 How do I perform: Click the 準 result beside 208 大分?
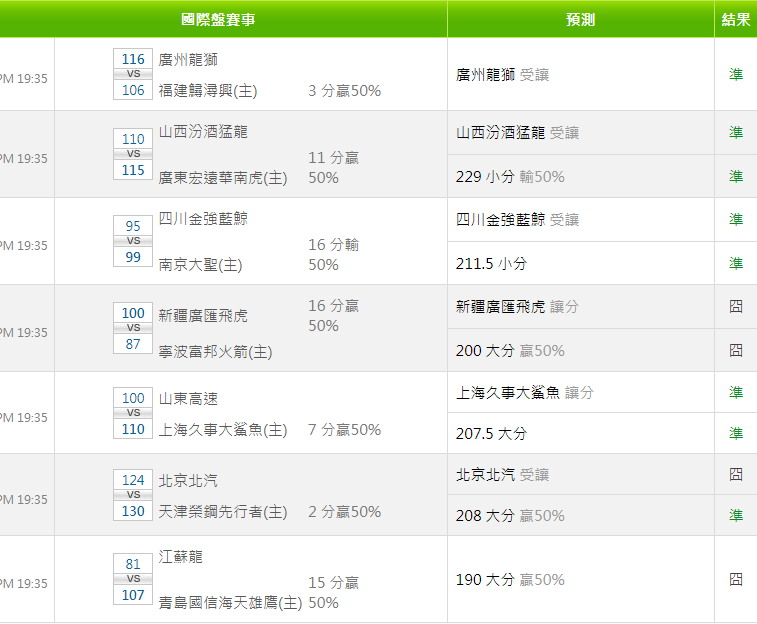[736, 515]
